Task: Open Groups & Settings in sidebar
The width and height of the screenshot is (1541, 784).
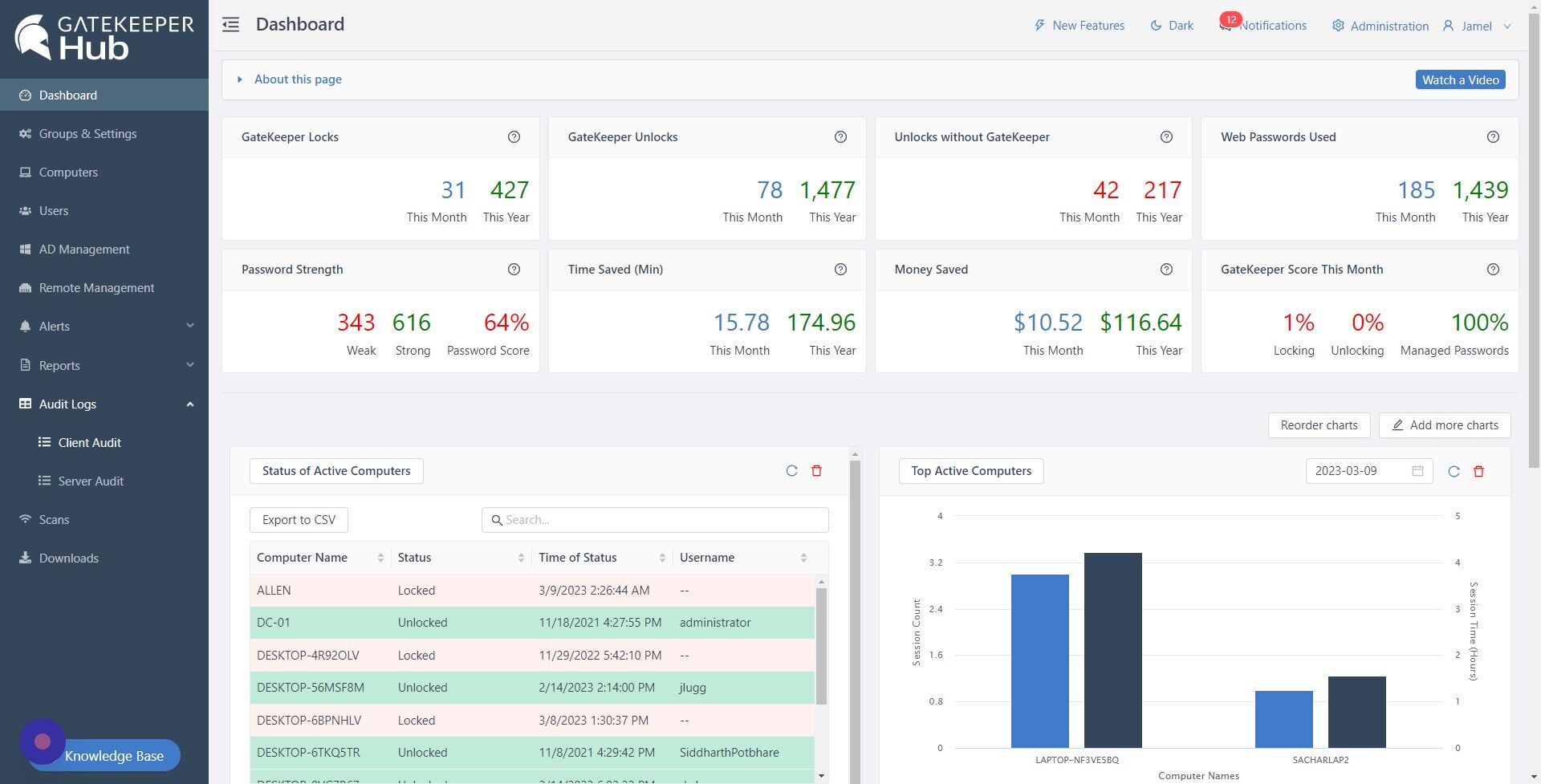Action: click(x=104, y=133)
